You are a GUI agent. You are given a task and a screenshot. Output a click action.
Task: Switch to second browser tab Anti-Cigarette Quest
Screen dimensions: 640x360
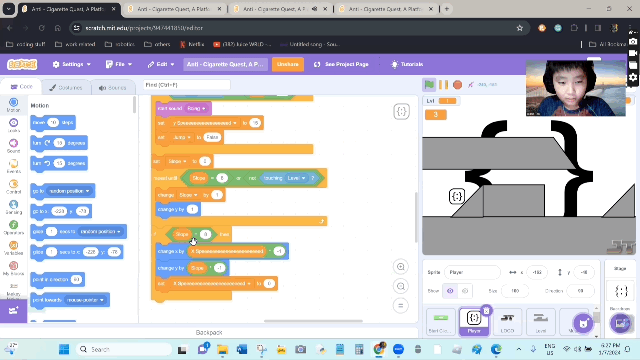click(x=174, y=9)
